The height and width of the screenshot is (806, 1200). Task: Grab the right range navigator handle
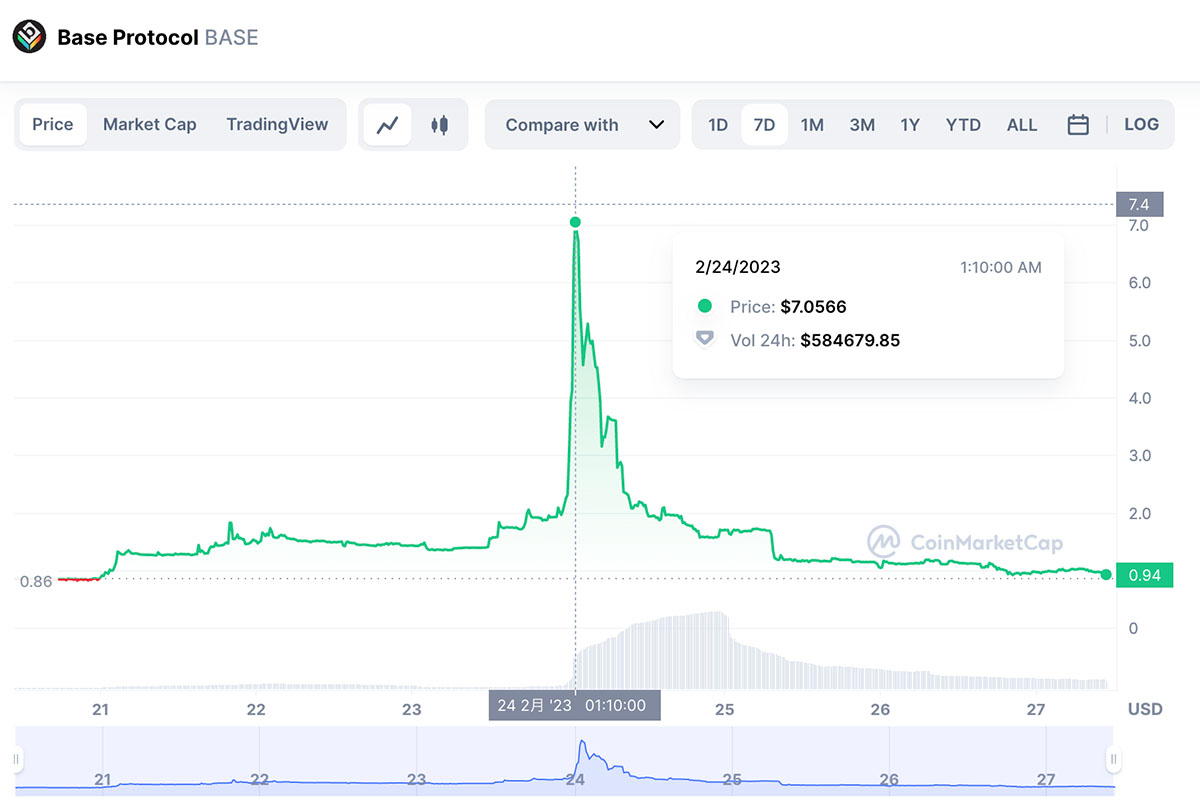(1113, 760)
